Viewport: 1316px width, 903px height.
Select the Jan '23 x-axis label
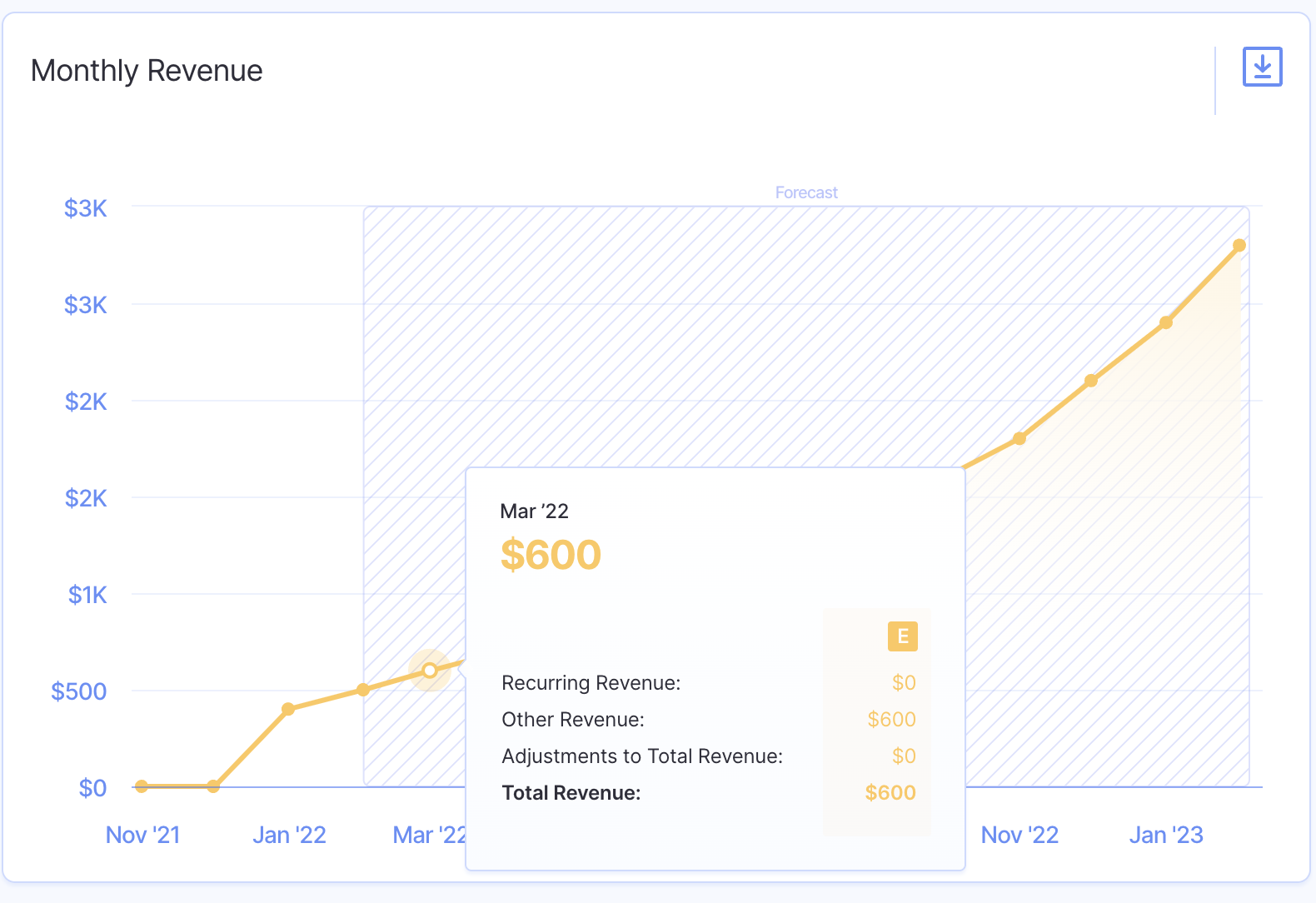click(1166, 835)
